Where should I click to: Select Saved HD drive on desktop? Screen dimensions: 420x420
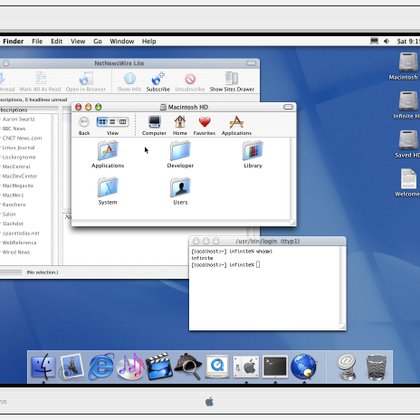(408, 144)
